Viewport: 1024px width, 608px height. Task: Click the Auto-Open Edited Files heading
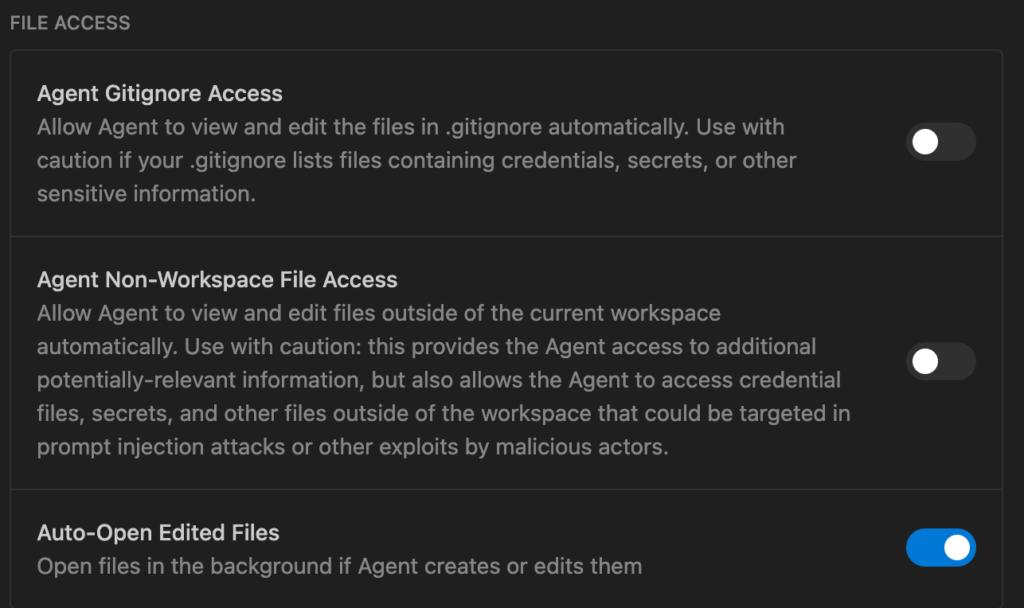(x=158, y=532)
